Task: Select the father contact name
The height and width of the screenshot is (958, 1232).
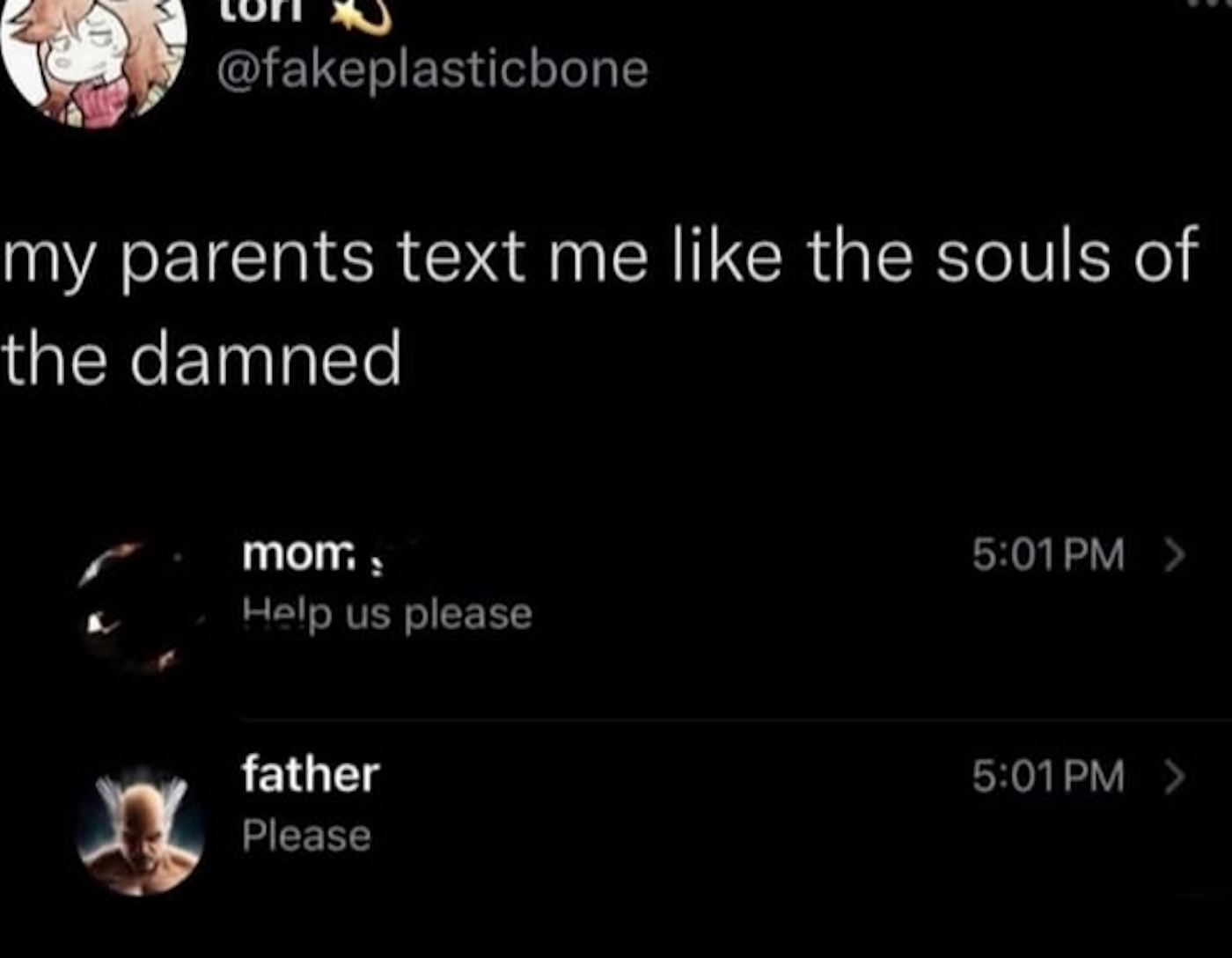Action: pos(311,774)
